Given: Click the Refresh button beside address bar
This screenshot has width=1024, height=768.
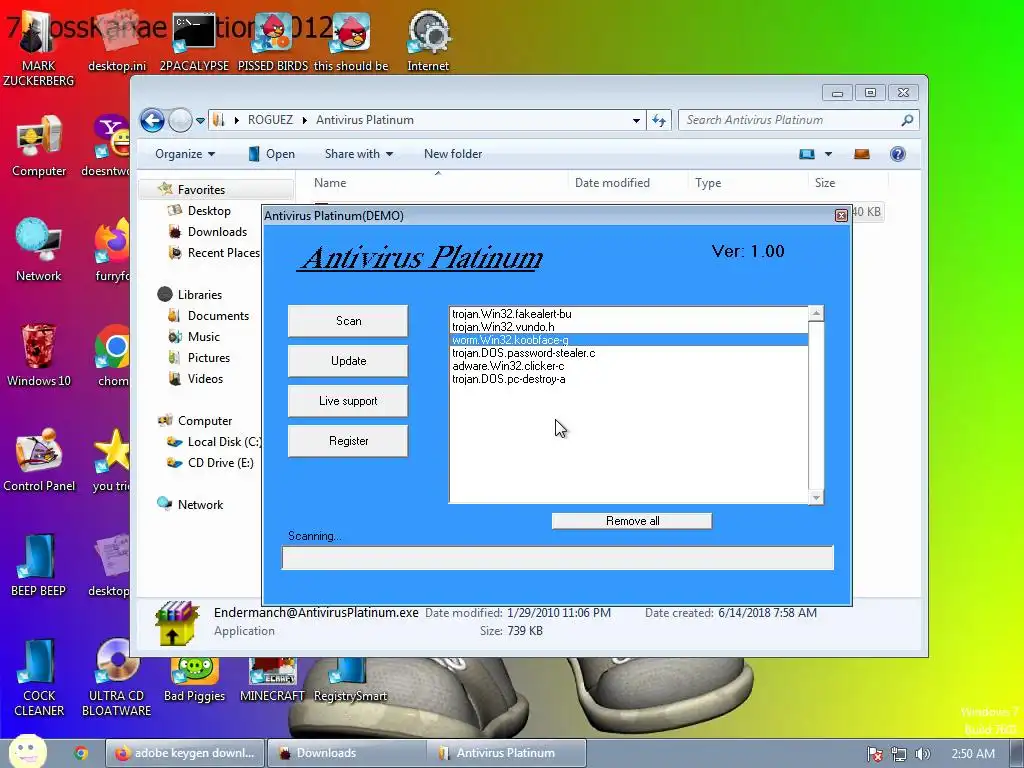Looking at the screenshot, I should [659, 120].
